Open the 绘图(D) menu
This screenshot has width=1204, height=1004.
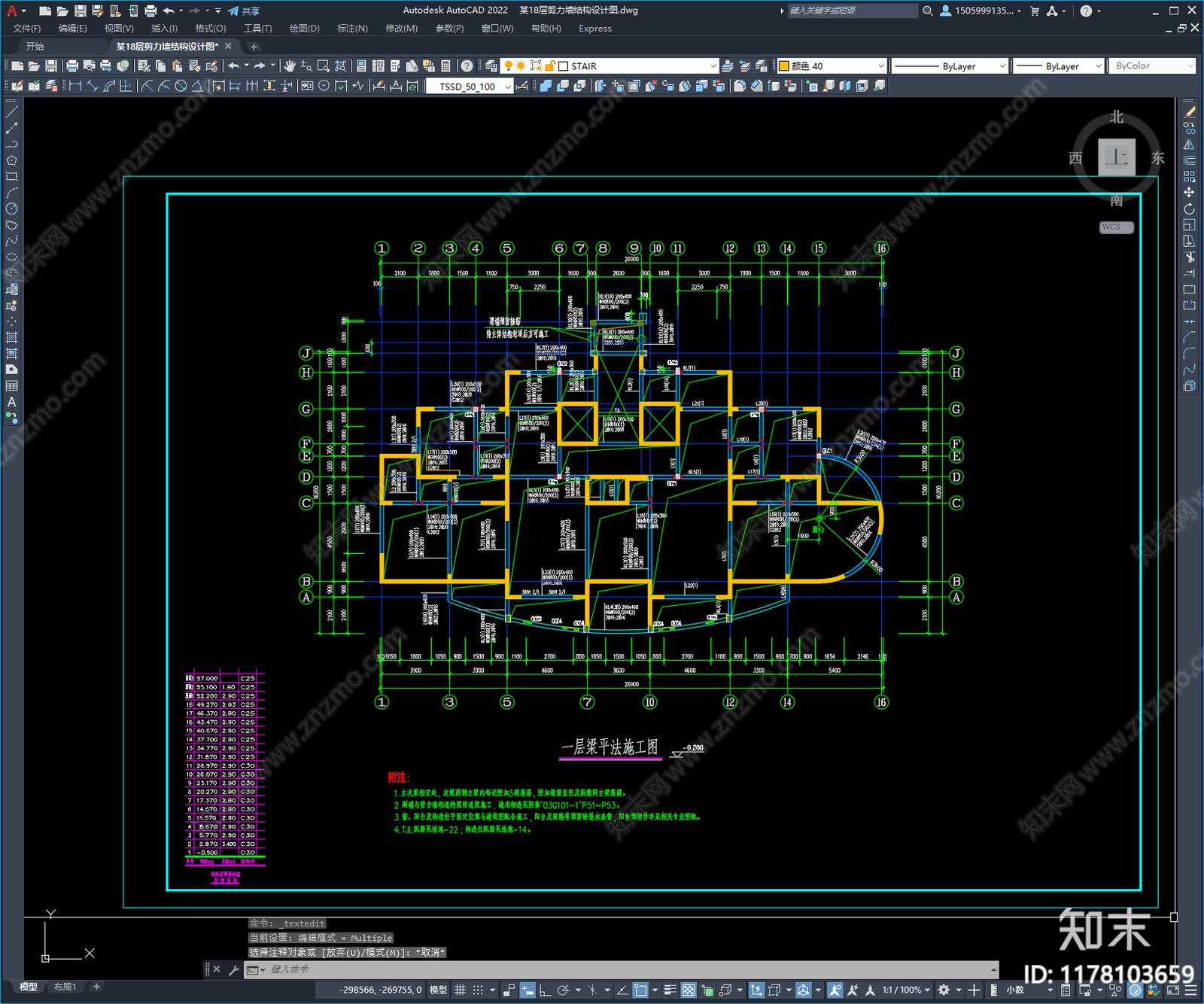(305, 29)
